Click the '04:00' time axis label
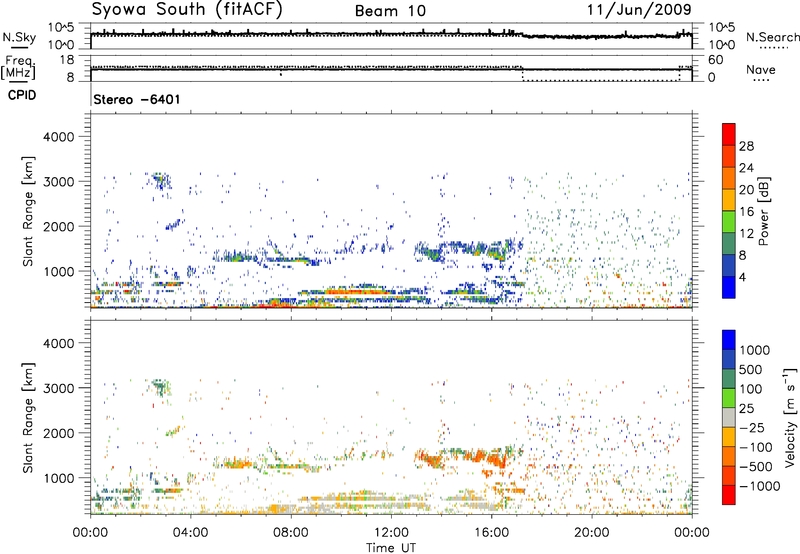The height and width of the screenshot is (554, 800). point(190,533)
